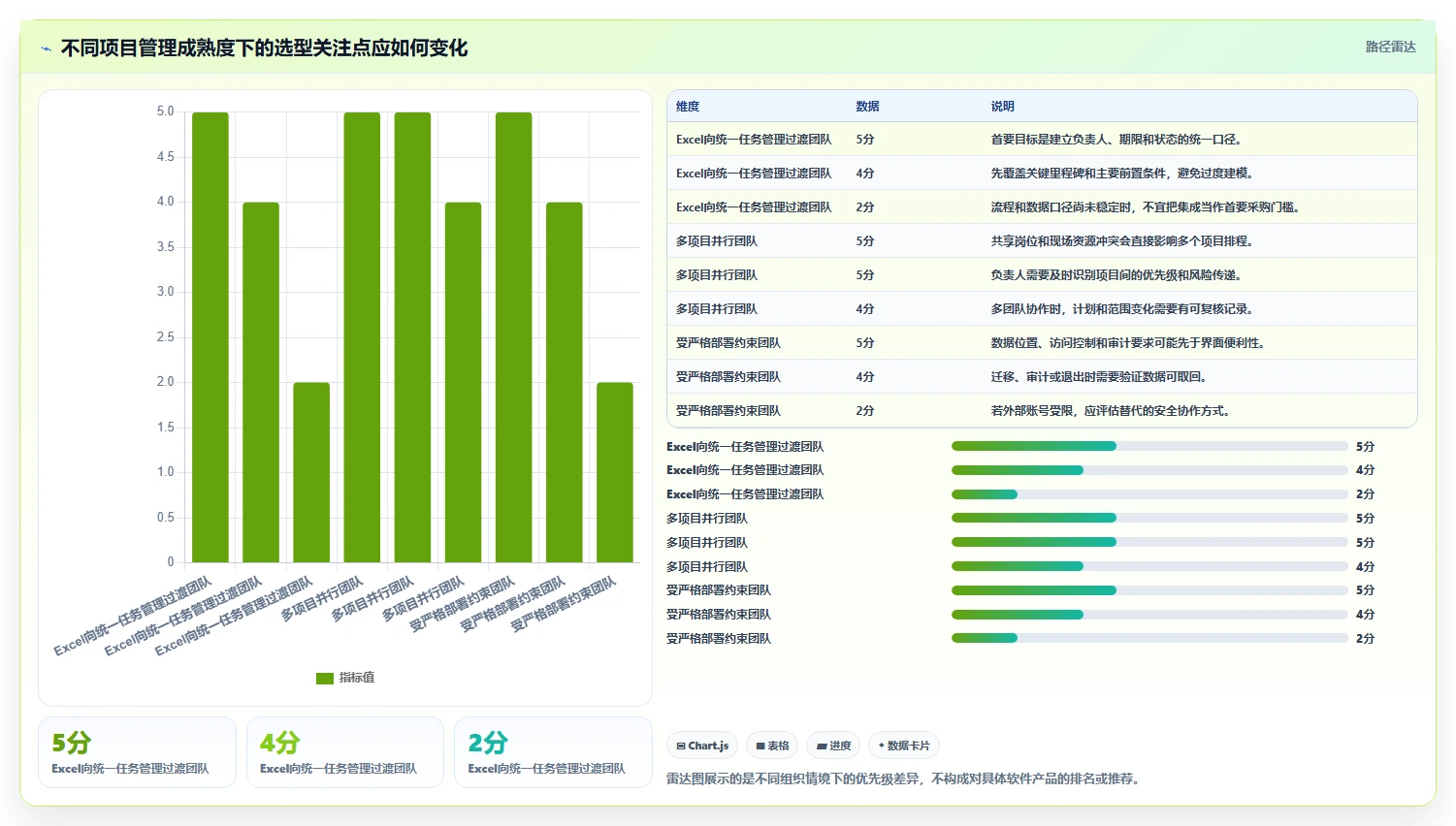Click the Excel team chart bar with value 4

pos(261,382)
